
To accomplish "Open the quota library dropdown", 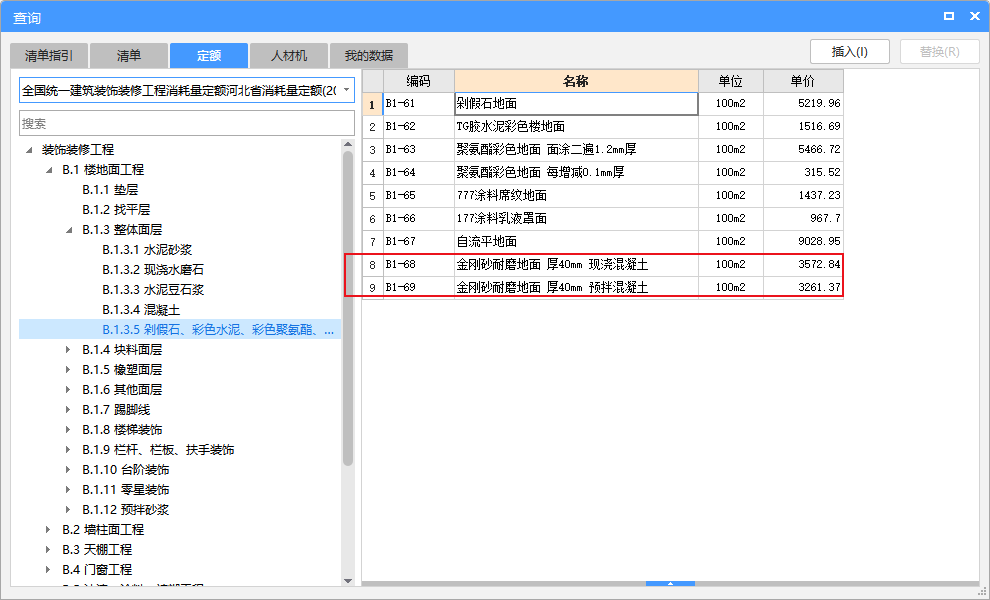I will pos(346,90).
